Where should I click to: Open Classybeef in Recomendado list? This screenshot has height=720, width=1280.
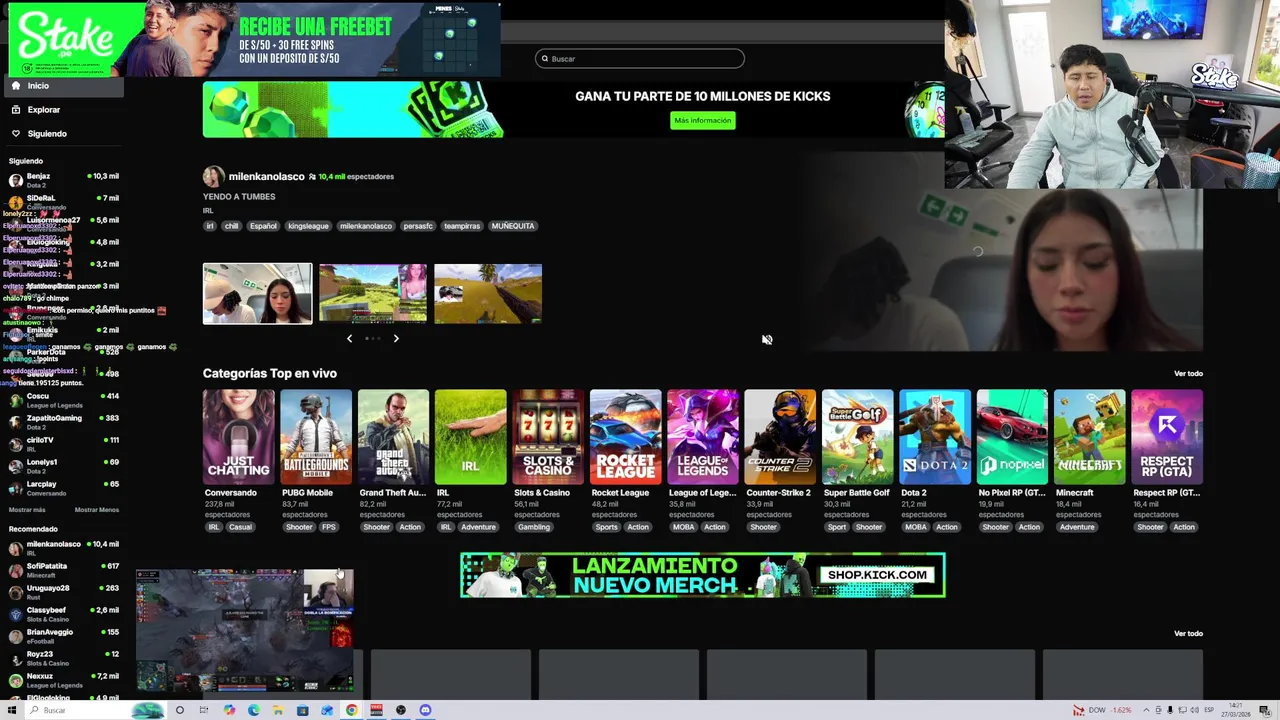point(62,614)
